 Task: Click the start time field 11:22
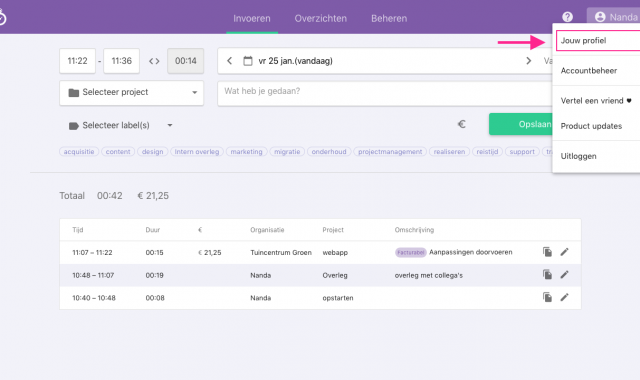(78, 61)
